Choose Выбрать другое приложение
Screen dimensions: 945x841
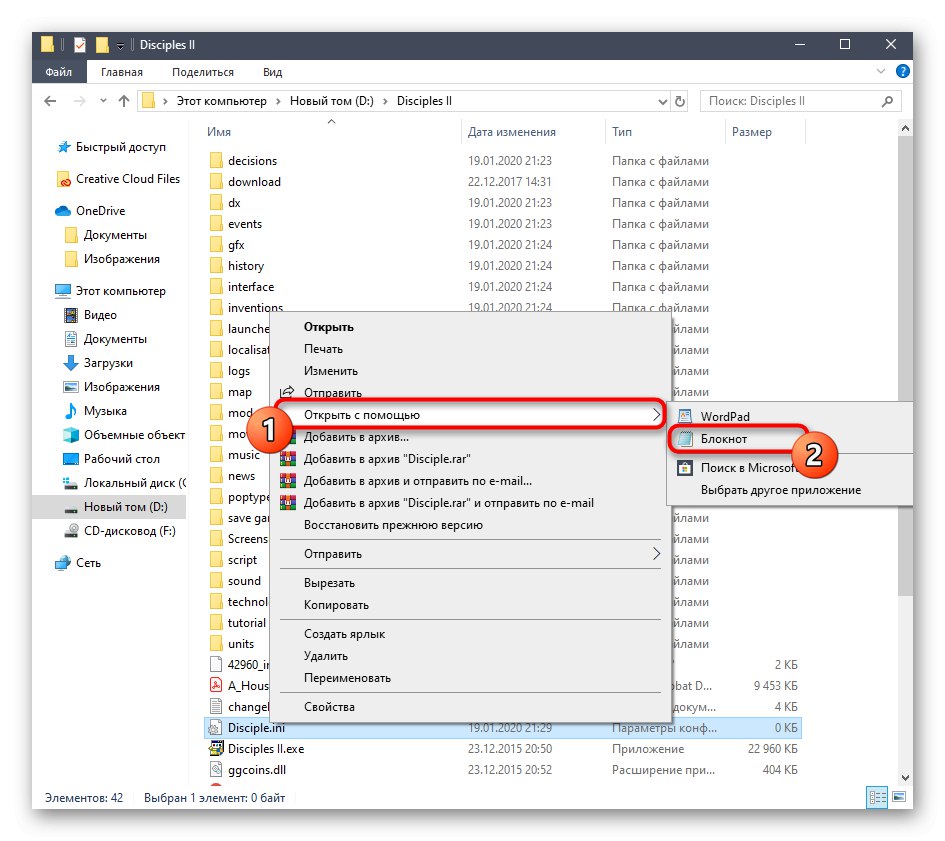click(780, 490)
